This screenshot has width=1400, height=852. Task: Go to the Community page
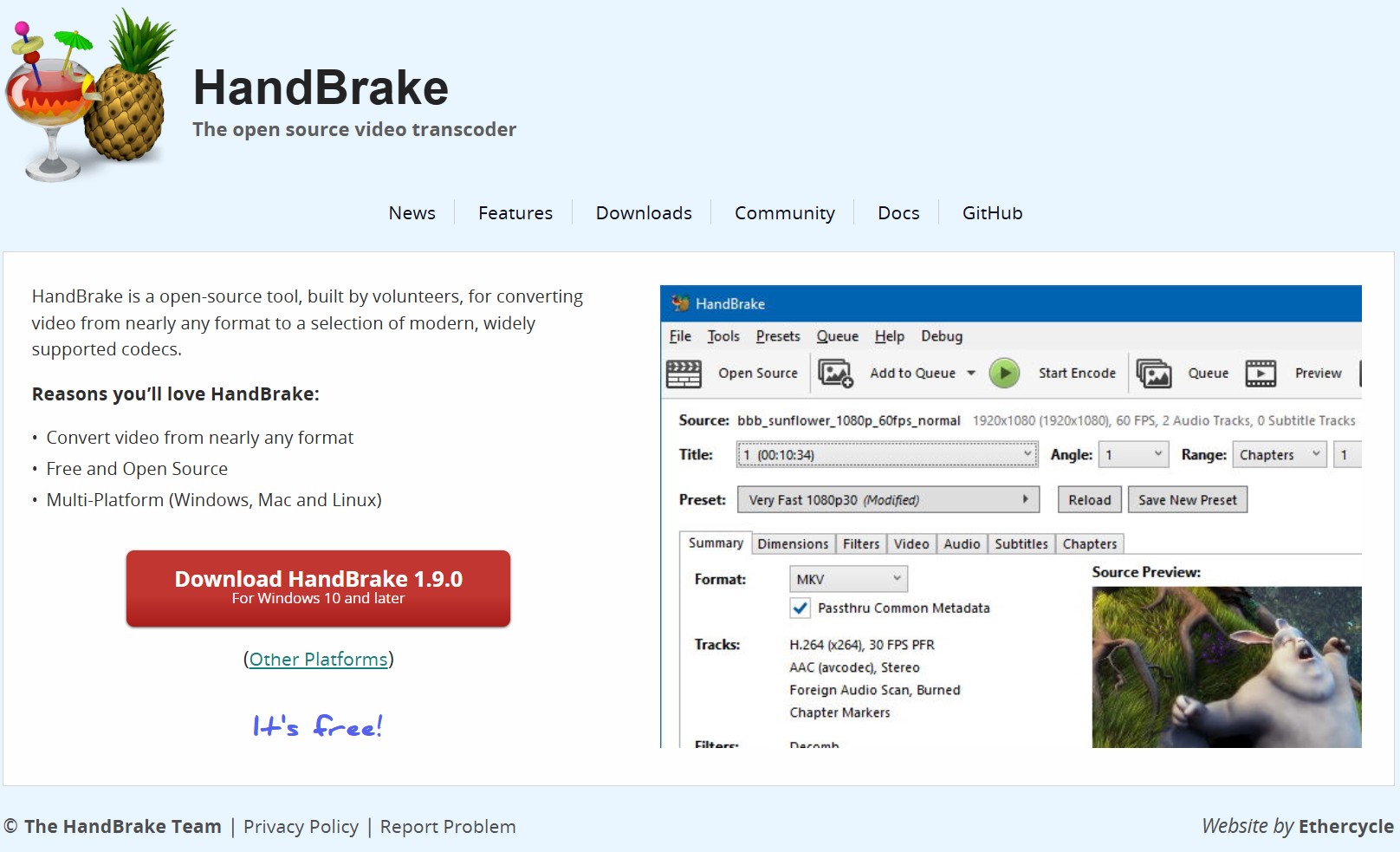coord(785,213)
